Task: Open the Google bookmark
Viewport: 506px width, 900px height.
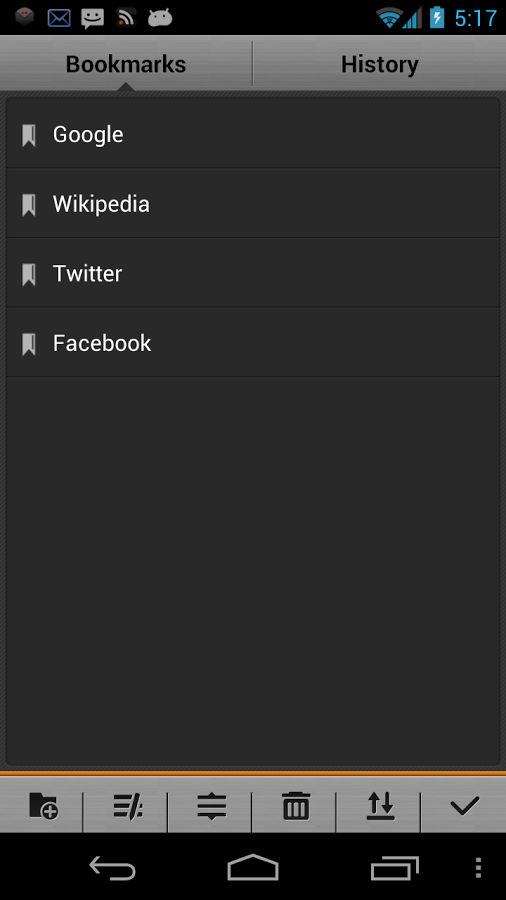Action: tap(253, 134)
